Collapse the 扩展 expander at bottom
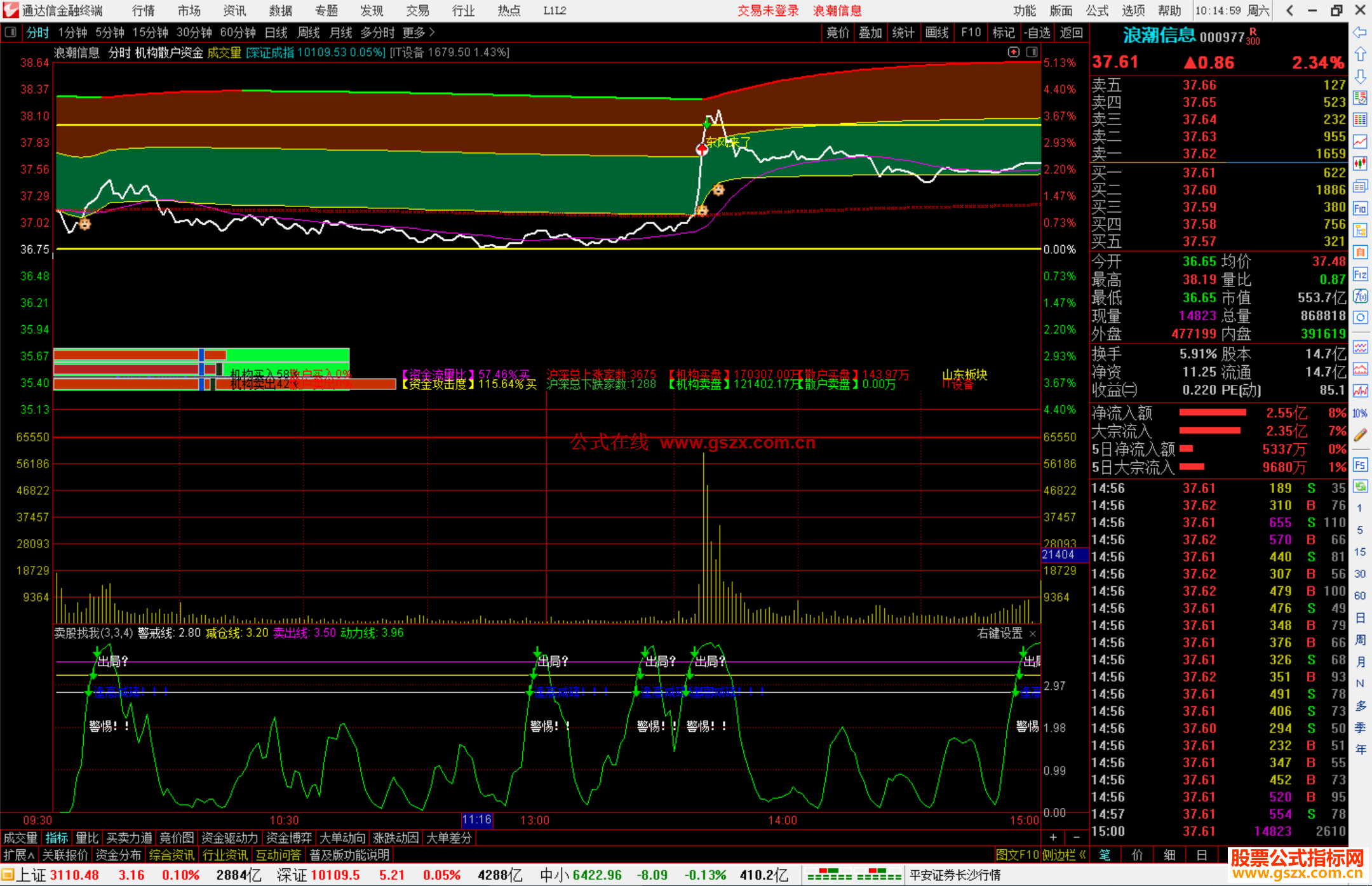The image size is (1372, 886). coord(18,855)
